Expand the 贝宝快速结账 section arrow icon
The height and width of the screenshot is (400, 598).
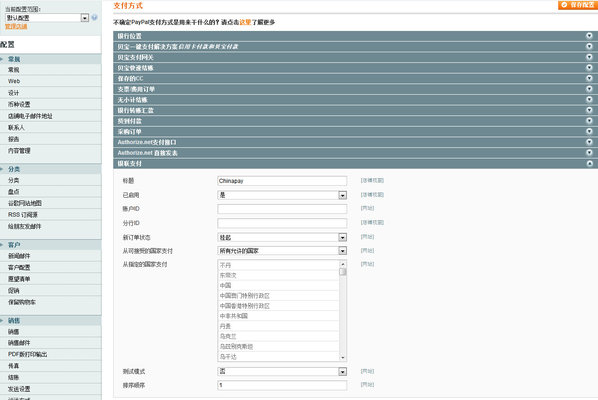(589, 67)
